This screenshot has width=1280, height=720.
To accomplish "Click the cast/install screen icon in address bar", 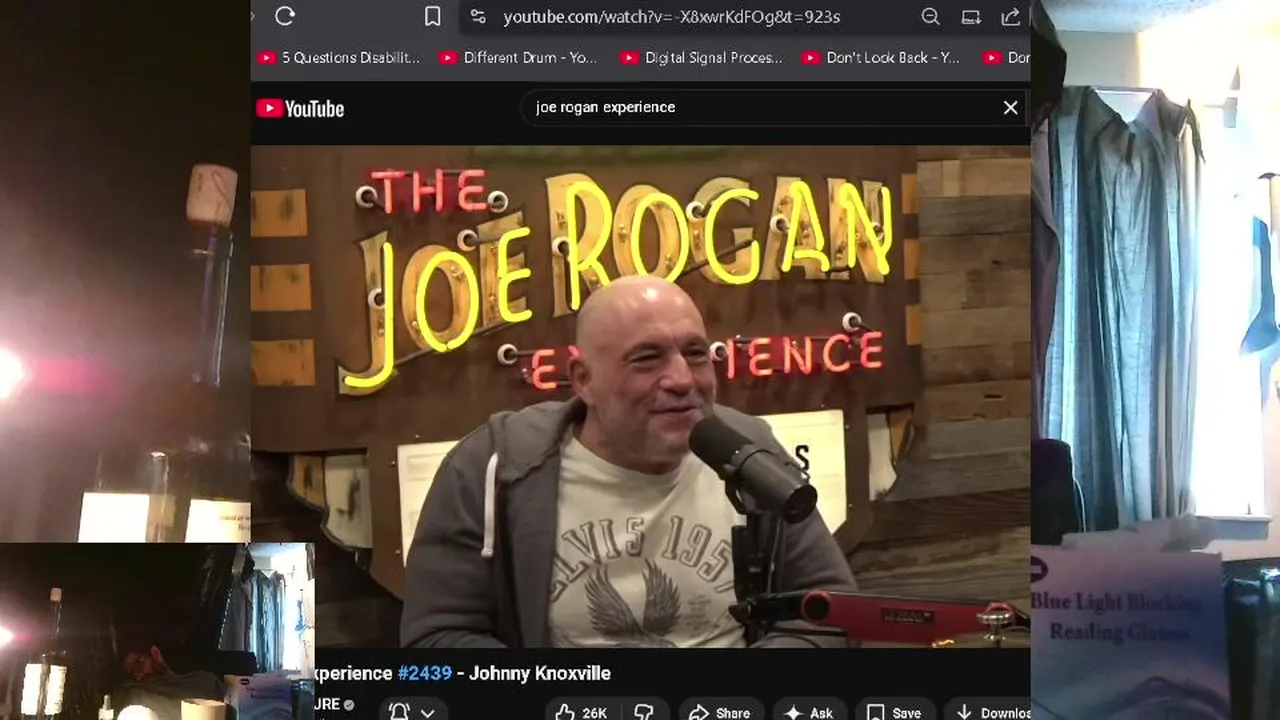I will pyautogui.click(x=971, y=16).
